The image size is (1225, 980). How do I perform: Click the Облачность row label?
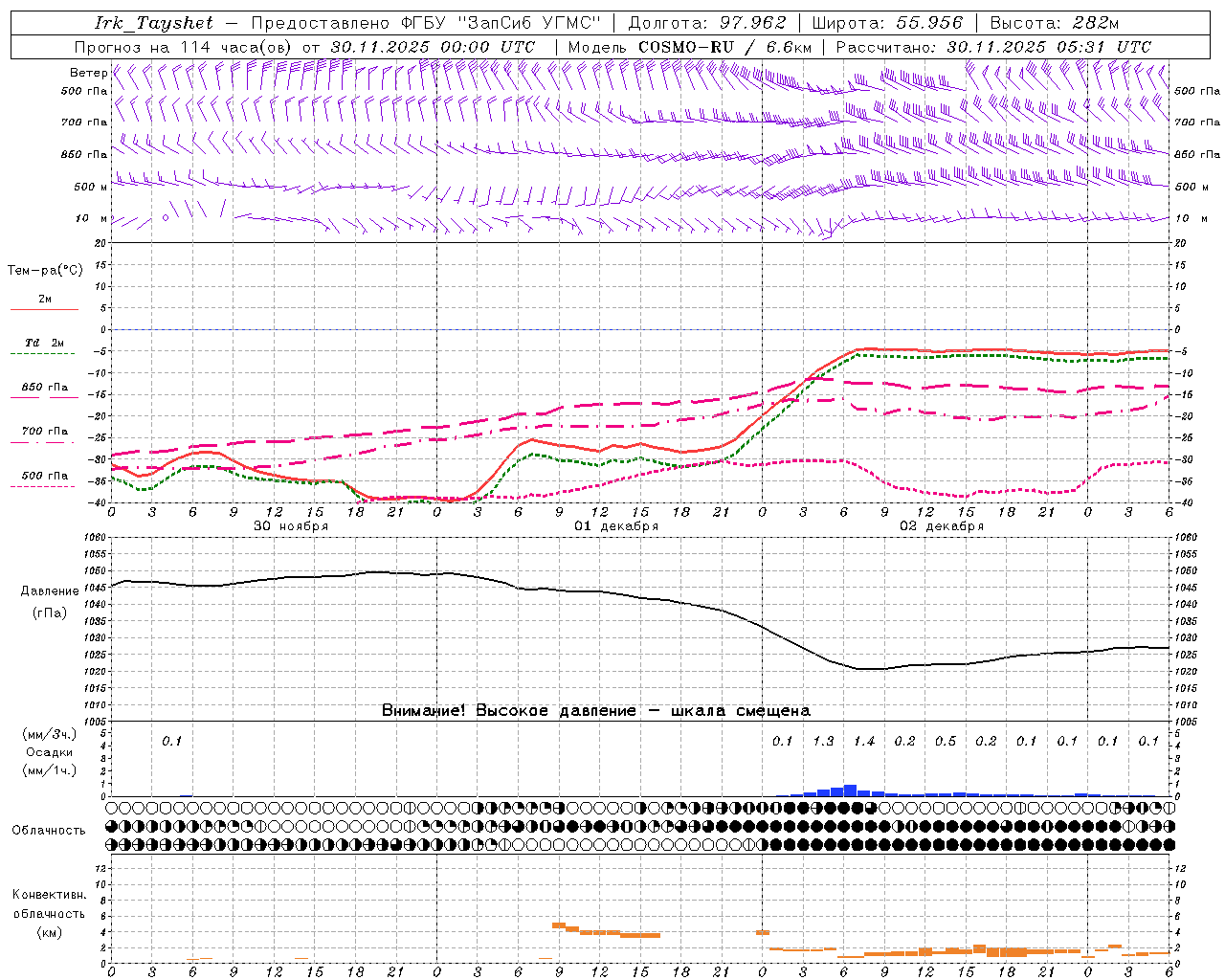click(x=49, y=831)
